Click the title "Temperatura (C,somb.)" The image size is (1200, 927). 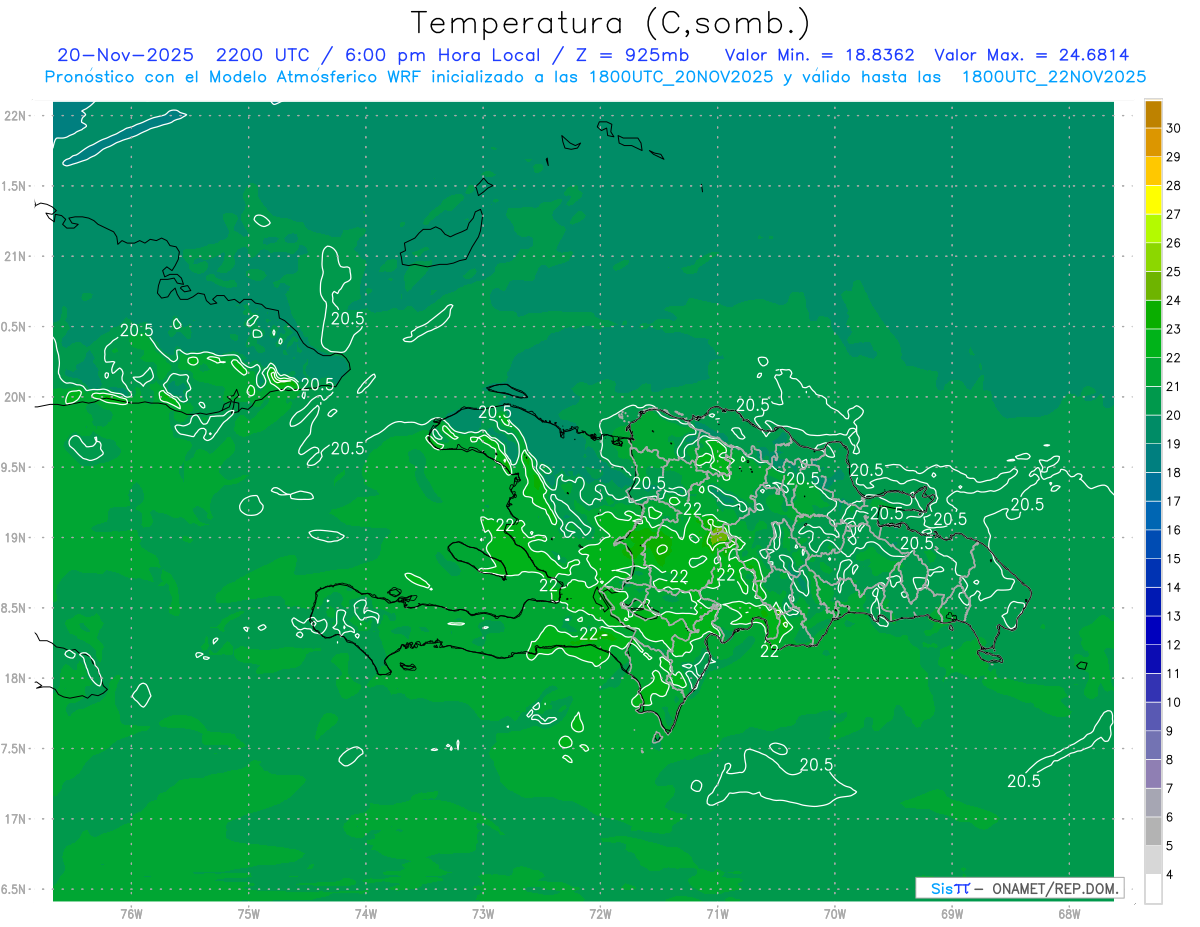tap(610, 23)
